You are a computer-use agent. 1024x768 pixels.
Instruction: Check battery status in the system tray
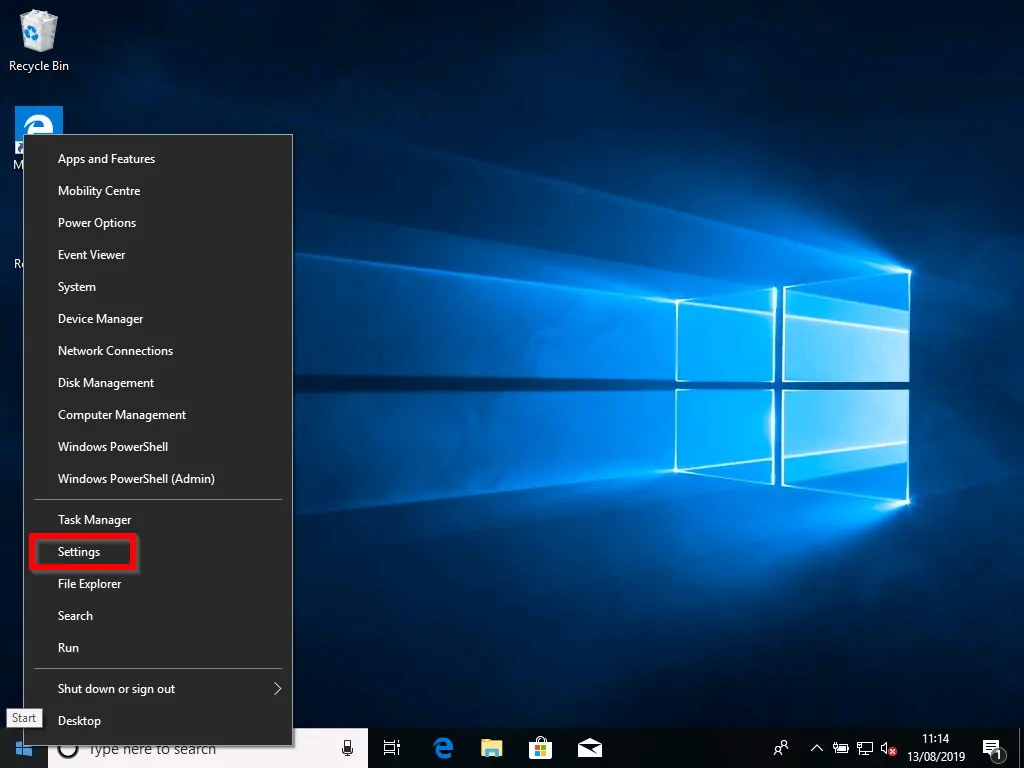click(x=839, y=747)
